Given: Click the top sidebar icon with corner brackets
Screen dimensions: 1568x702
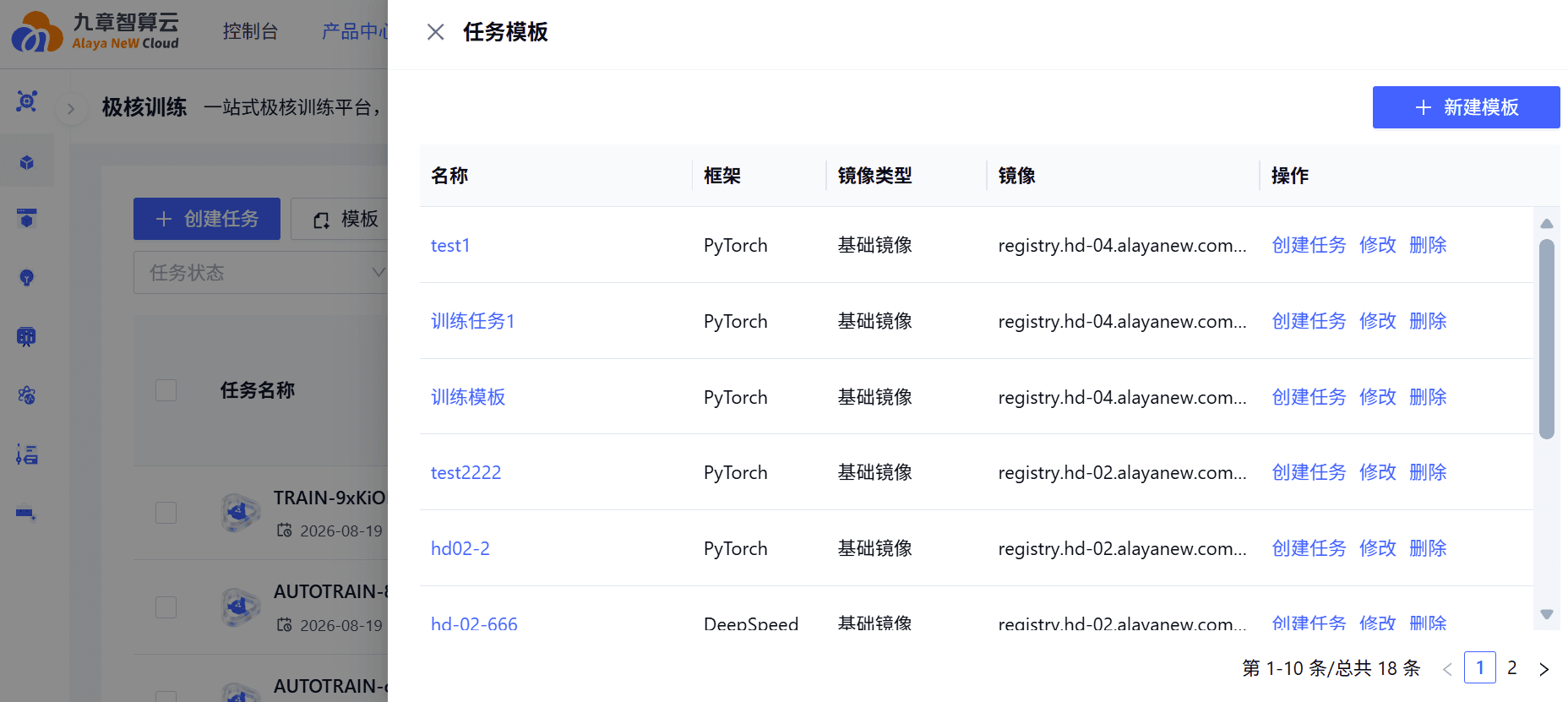Looking at the screenshot, I should click(27, 101).
